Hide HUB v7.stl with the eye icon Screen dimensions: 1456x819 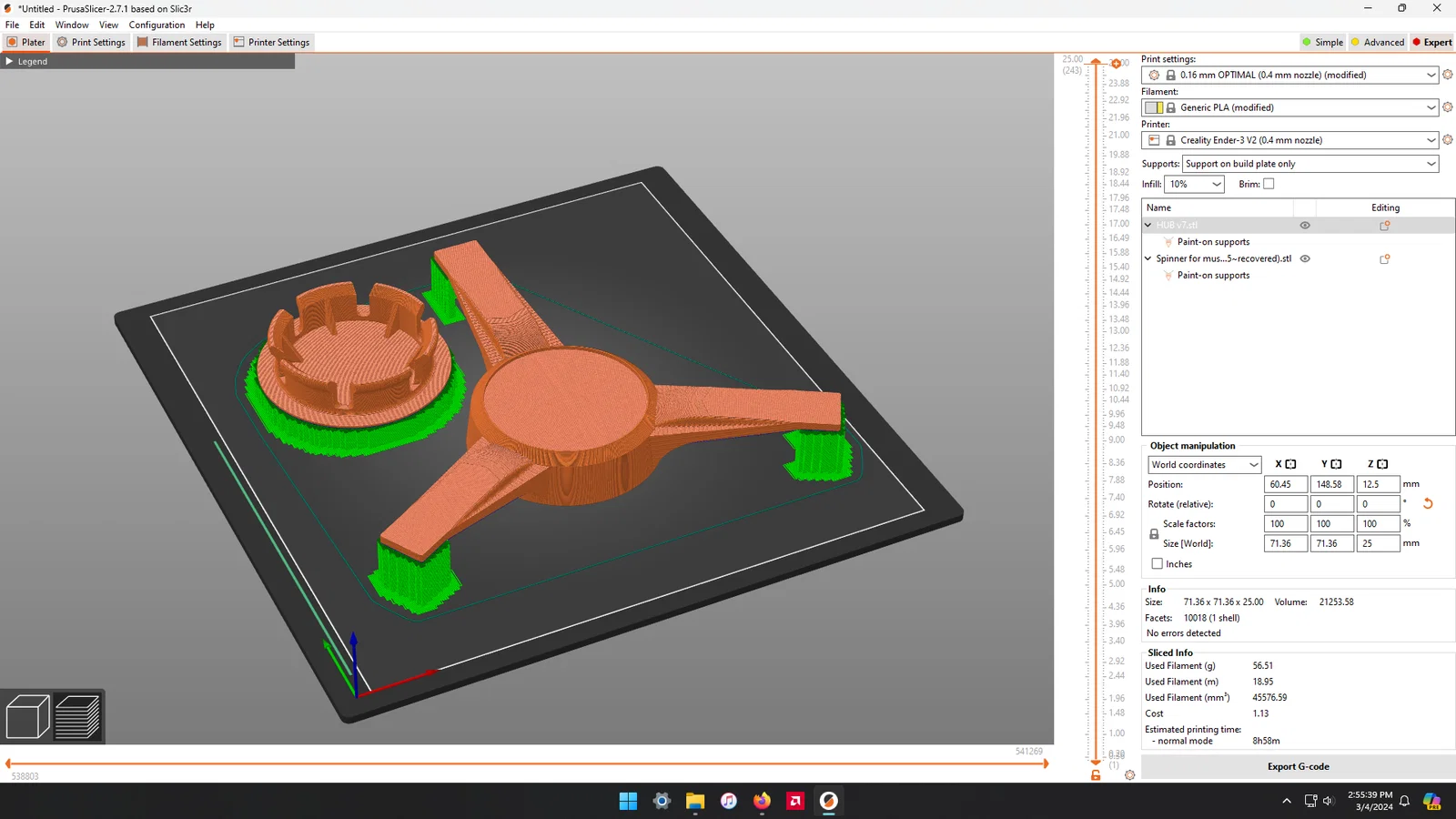point(1305,226)
